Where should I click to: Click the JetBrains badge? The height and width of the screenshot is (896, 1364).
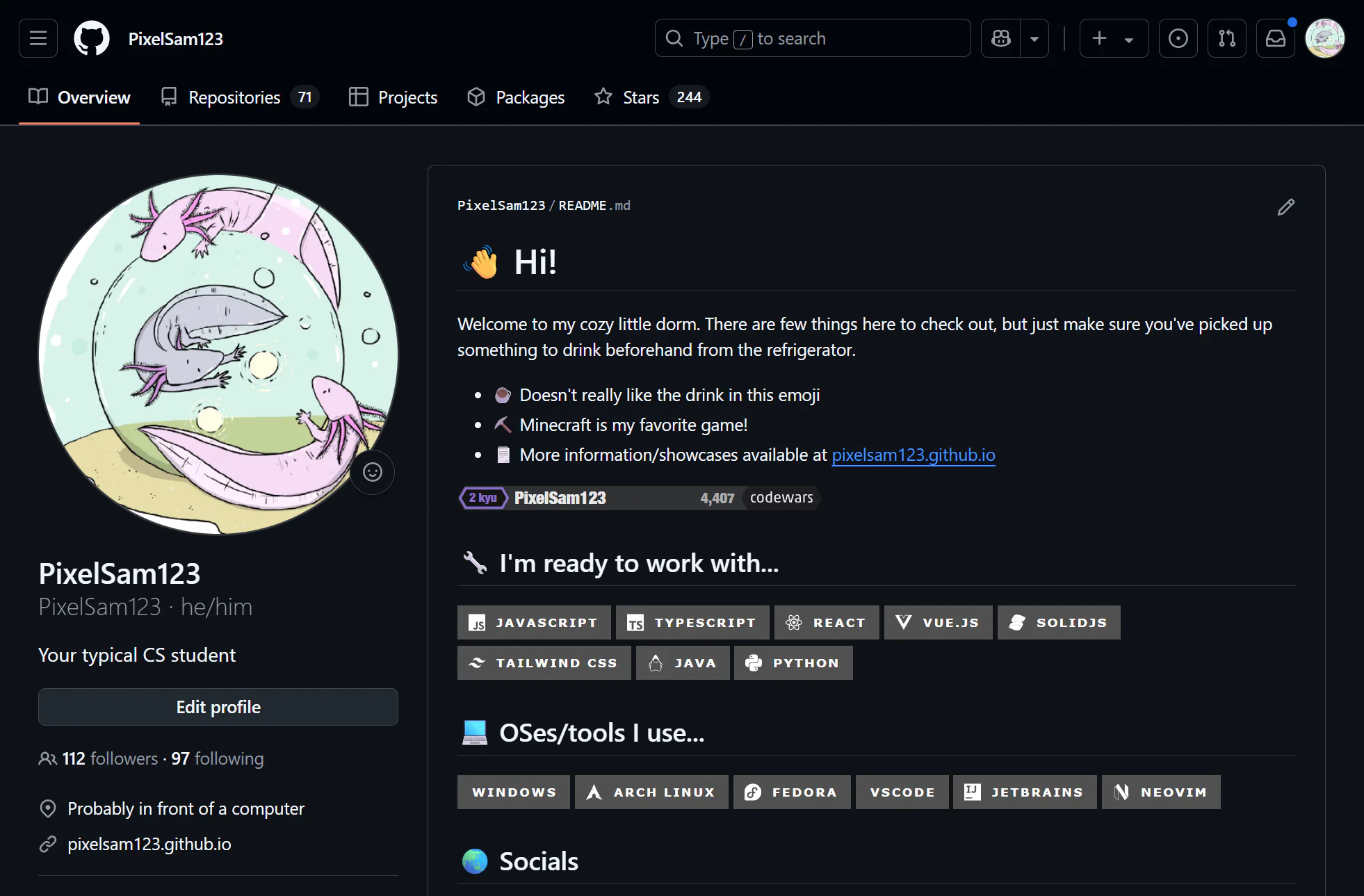(x=1025, y=792)
